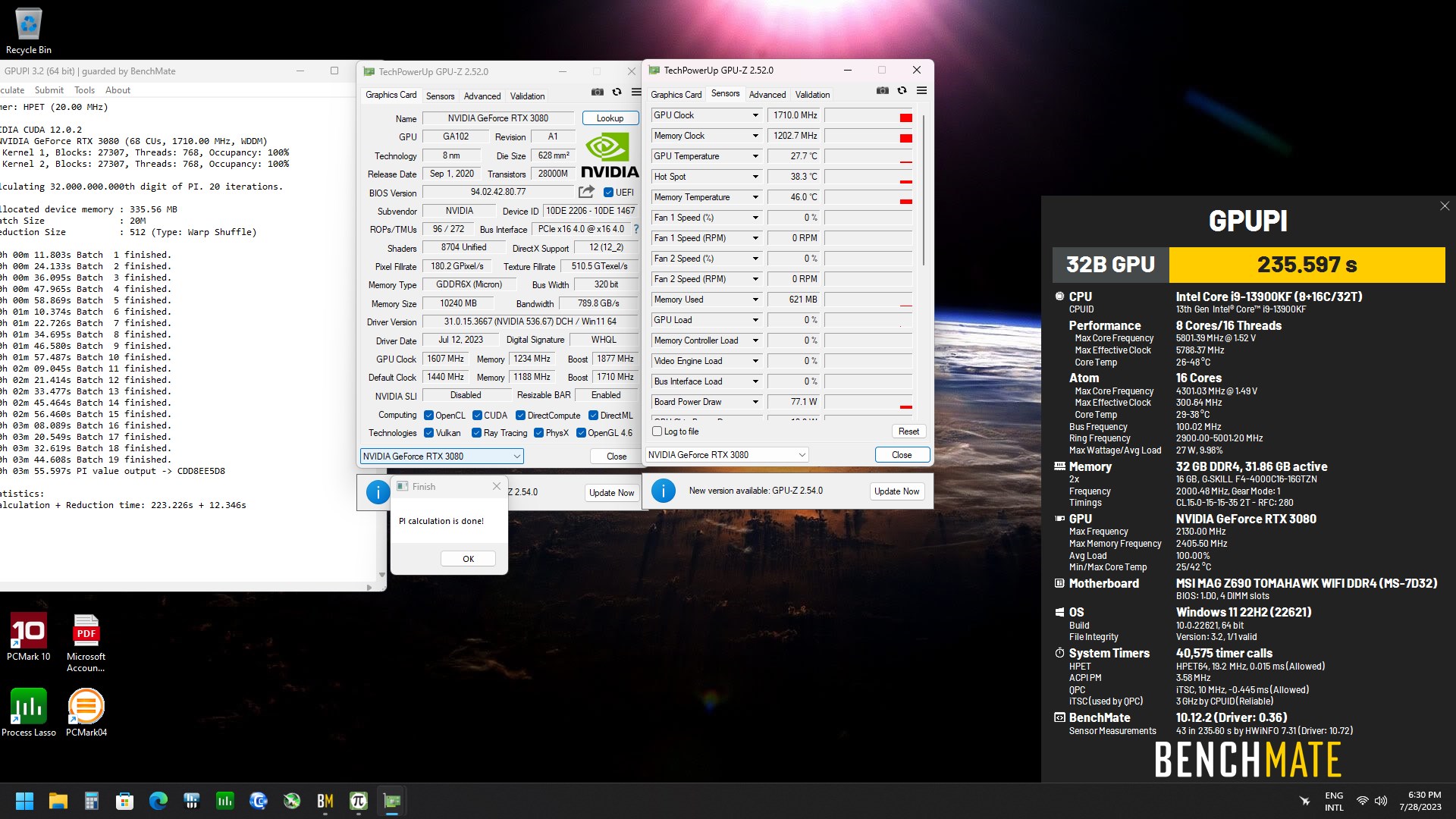This screenshot has width=1456, height=819.
Task: Toggle OpenCL checkbox
Action: pyautogui.click(x=428, y=416)
